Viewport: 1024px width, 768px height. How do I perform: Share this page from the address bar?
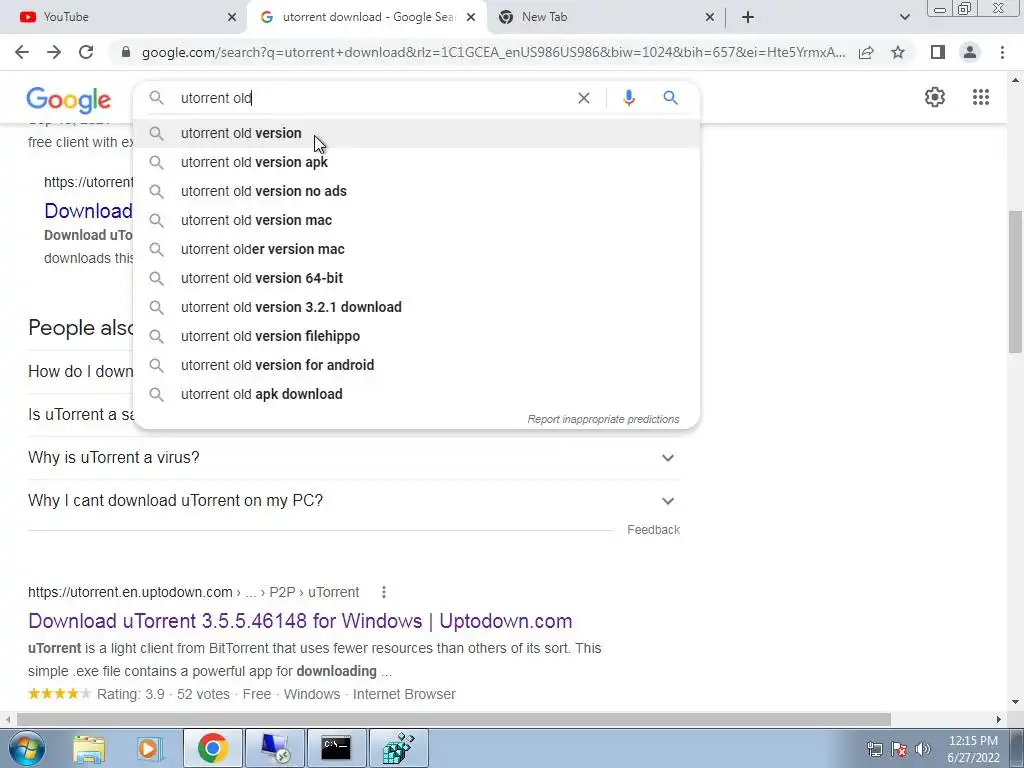click(x=866, y=52)
